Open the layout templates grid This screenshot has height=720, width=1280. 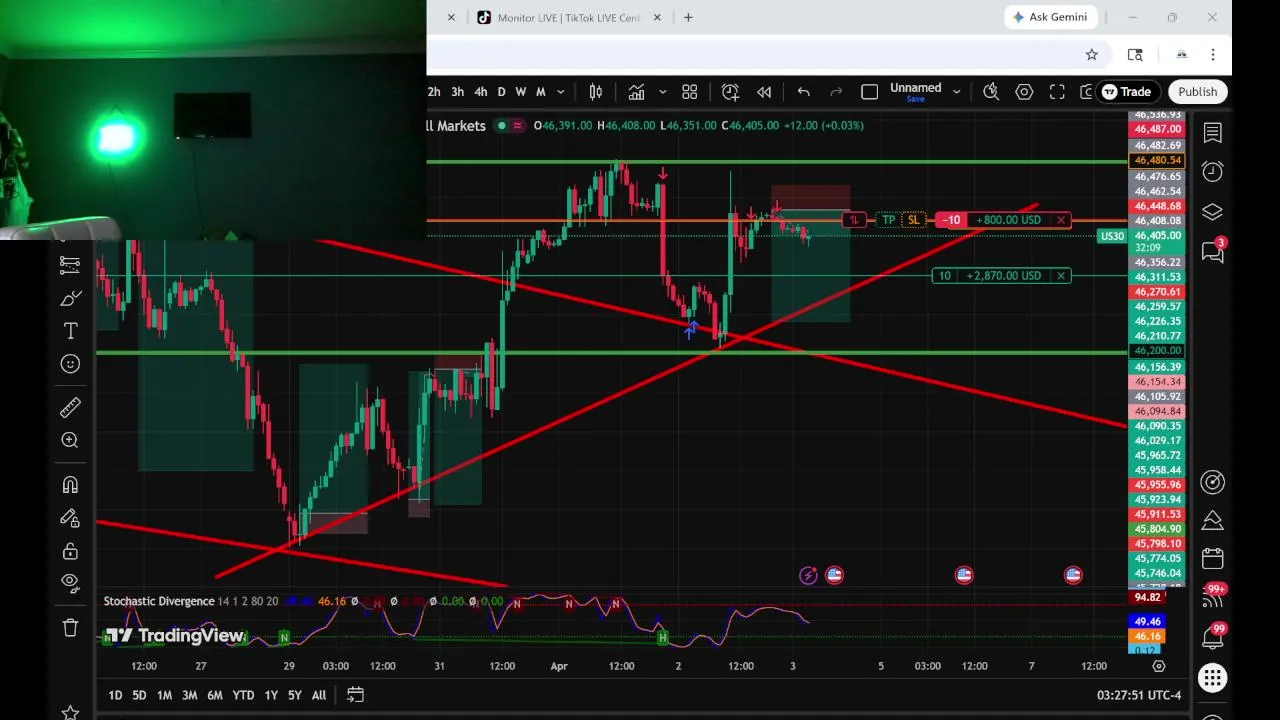click(x=689, y=92)
